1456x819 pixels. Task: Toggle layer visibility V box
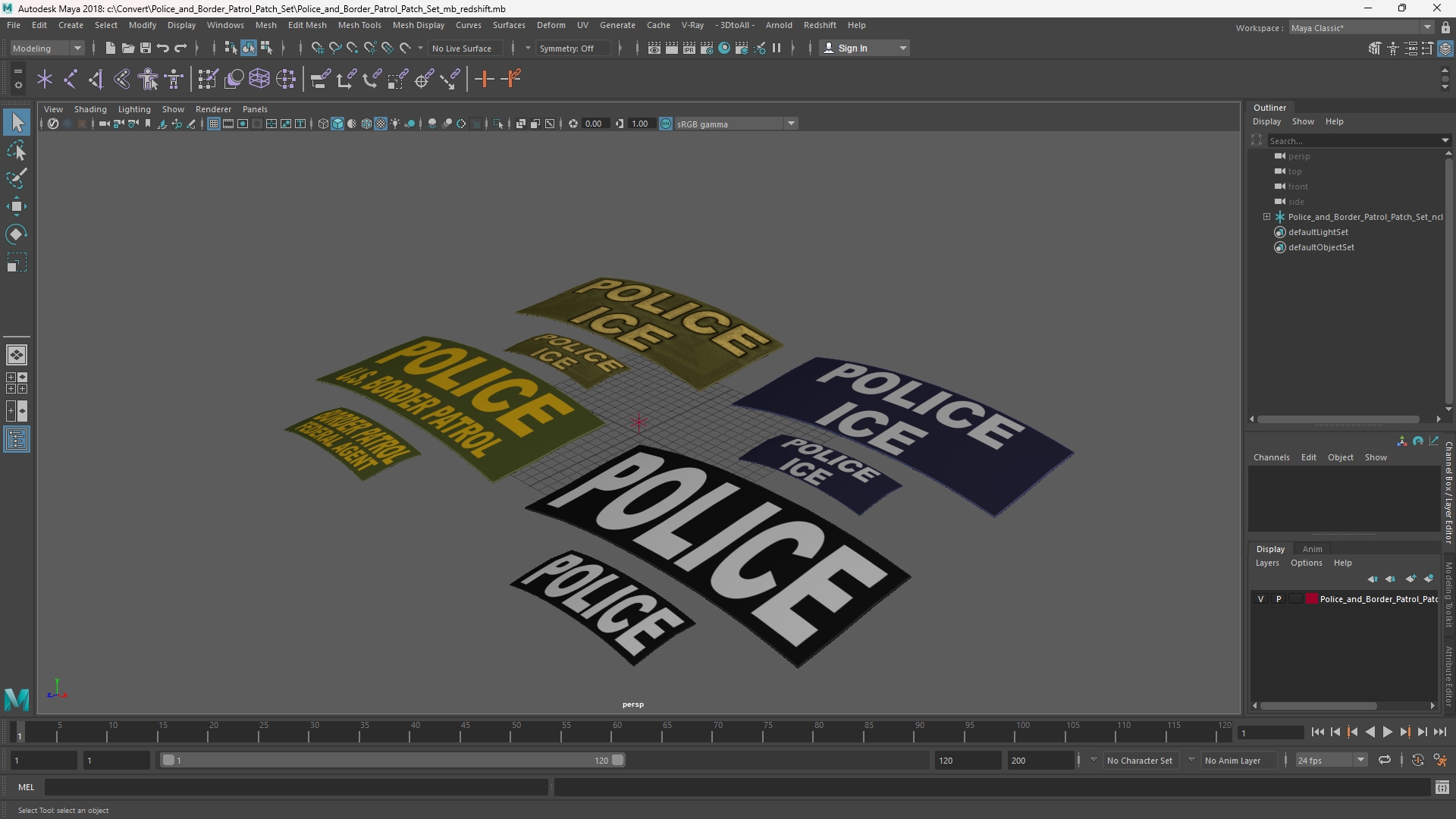[x=1261, y=599]
